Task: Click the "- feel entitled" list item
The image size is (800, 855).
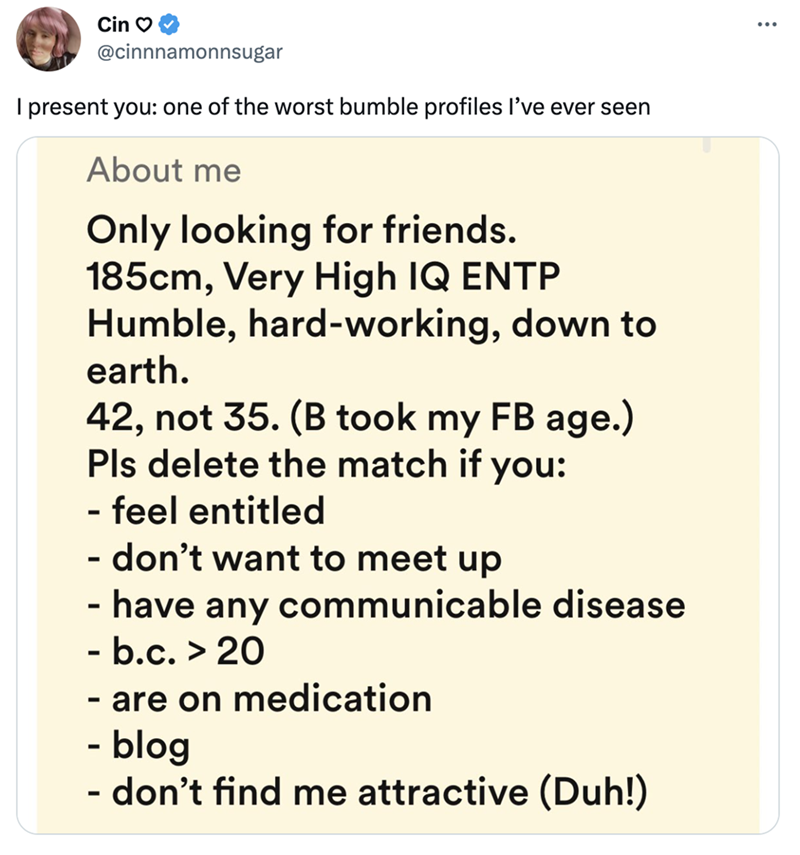Action: (206, 512)
